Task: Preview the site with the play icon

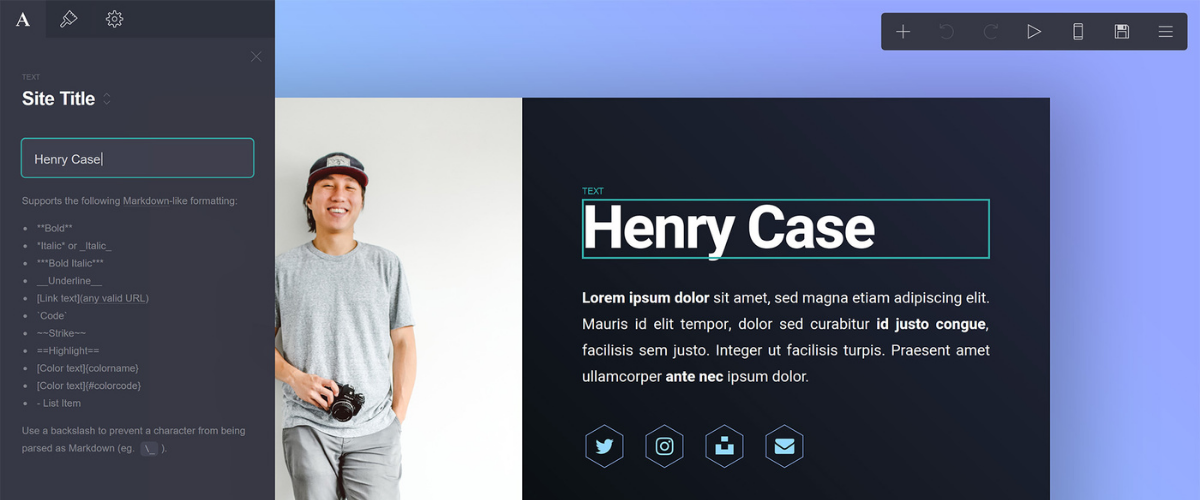Action: coord(1034,32)
